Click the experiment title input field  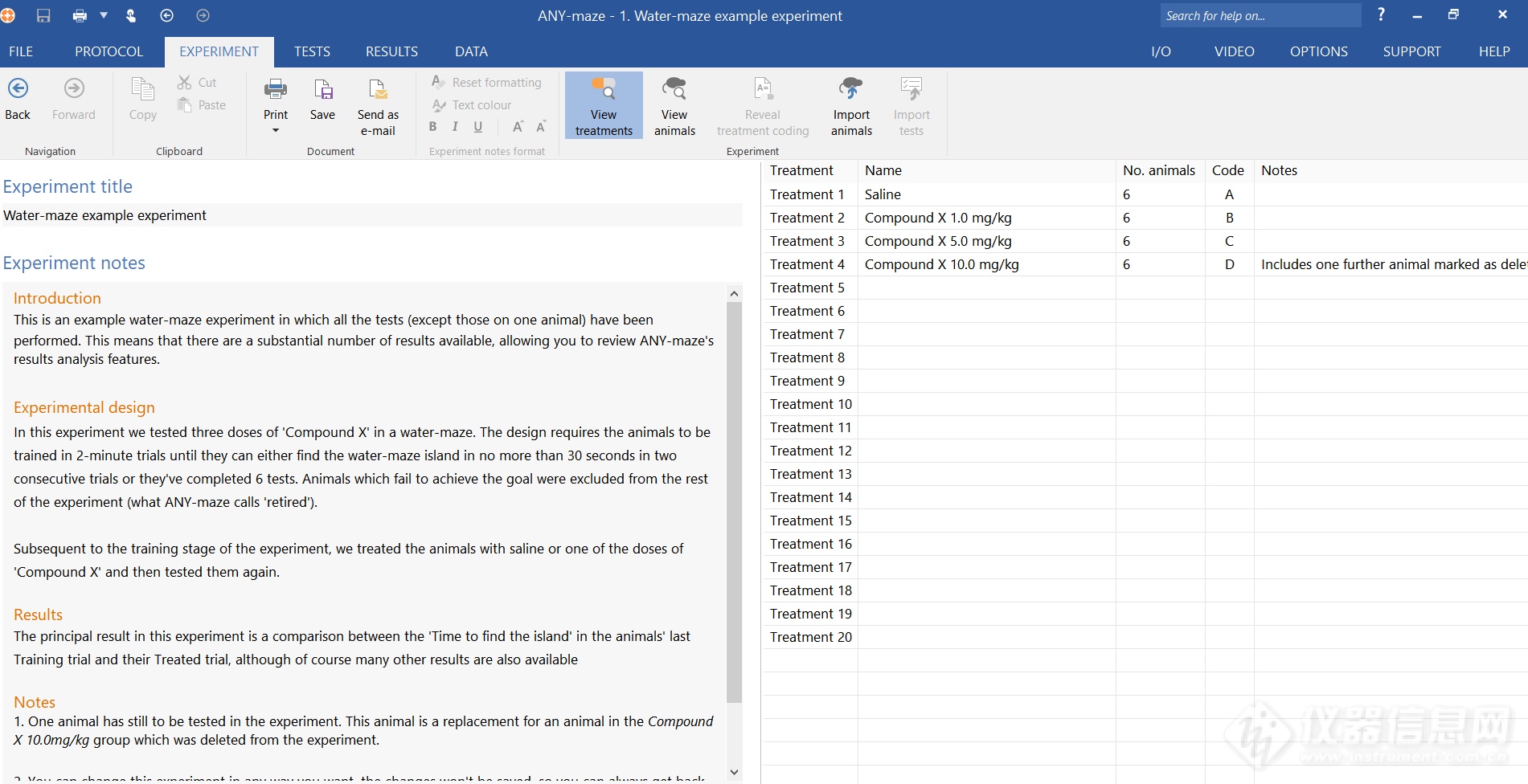coord(372,215)
